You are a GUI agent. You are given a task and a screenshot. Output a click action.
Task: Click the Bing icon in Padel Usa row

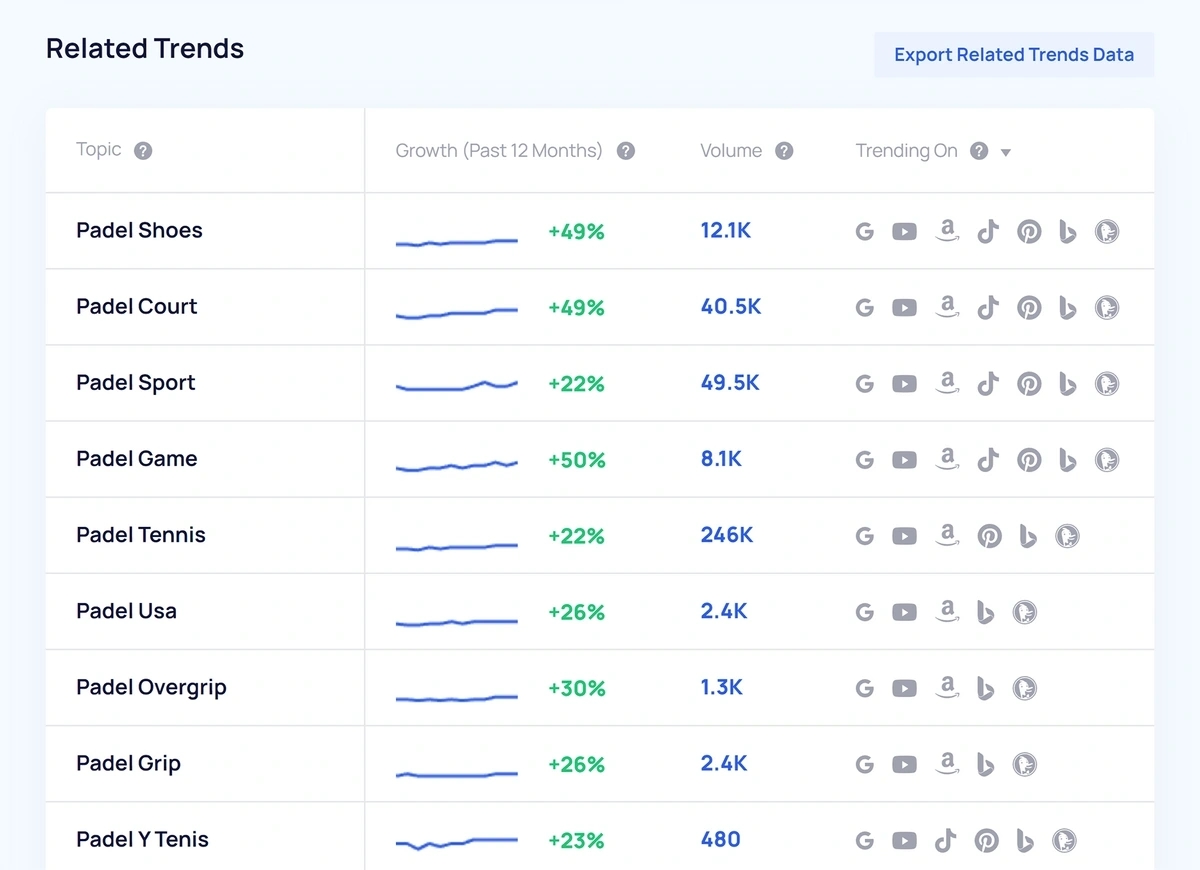pyautogui.click(x=986, y=613)
